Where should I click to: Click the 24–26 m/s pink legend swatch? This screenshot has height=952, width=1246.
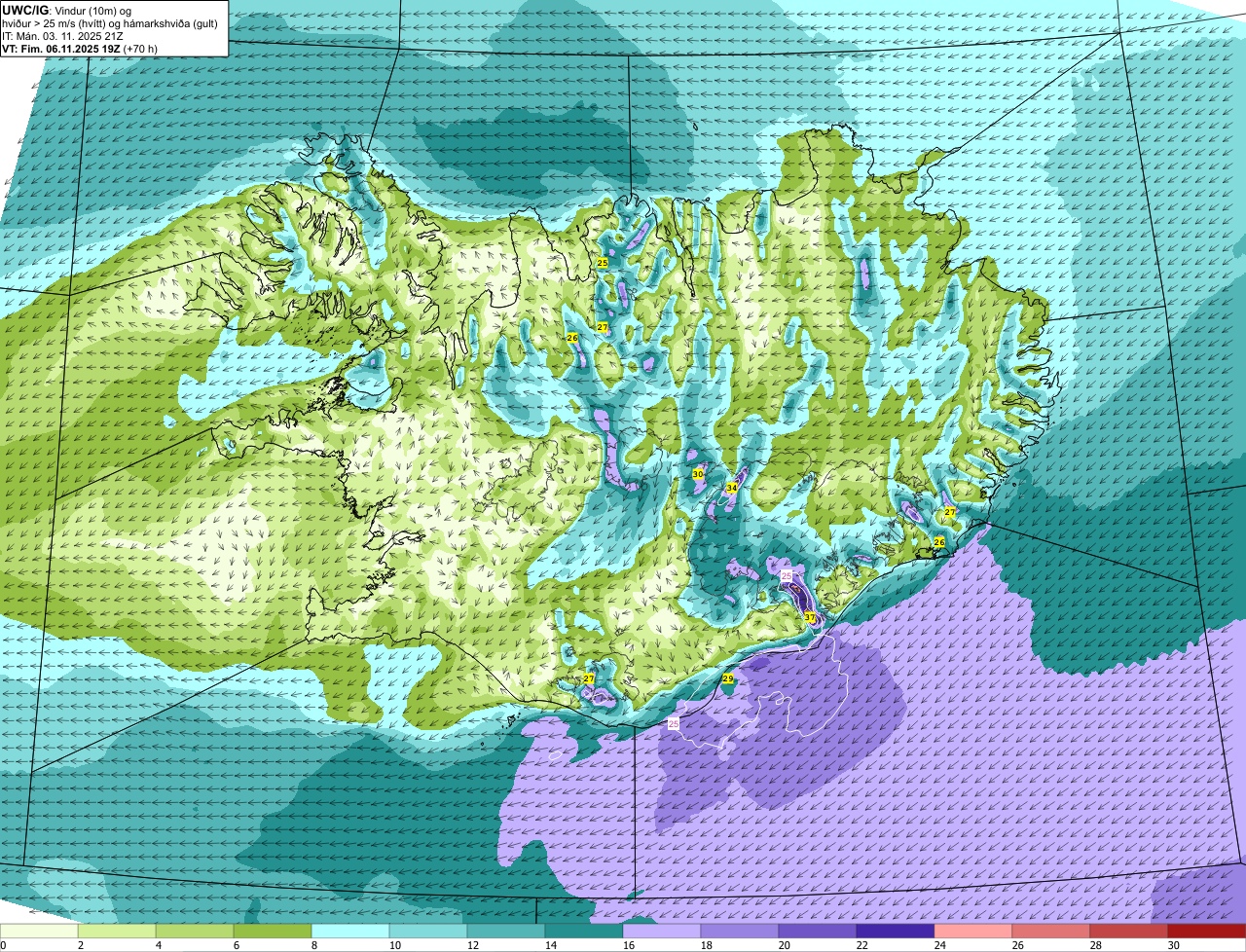(973, 931)
